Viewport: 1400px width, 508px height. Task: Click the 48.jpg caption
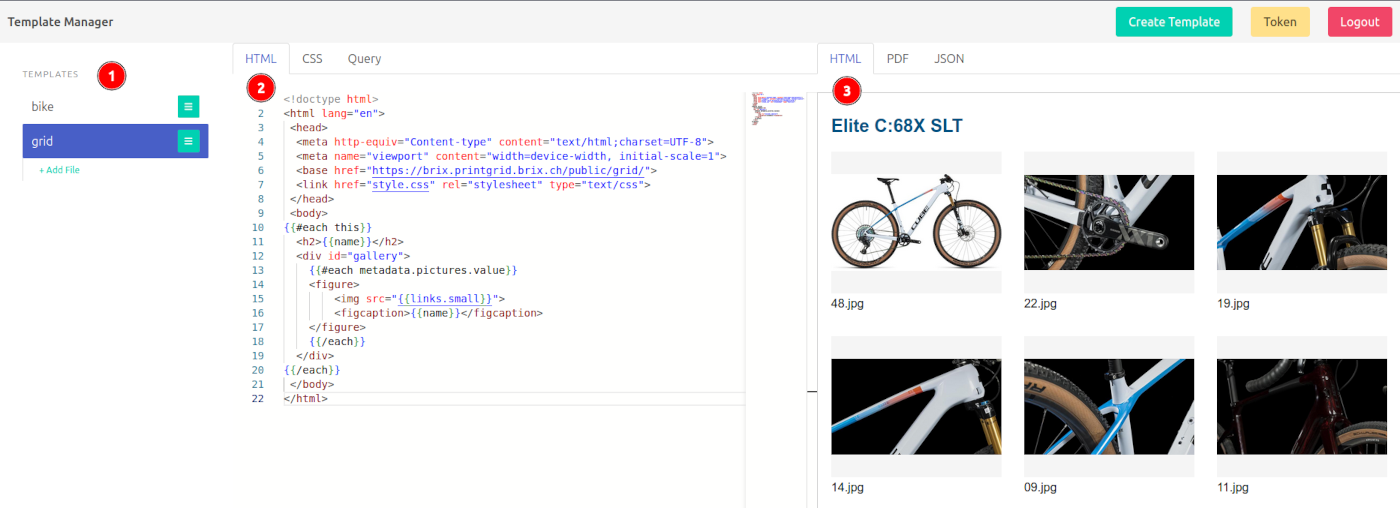847,303
